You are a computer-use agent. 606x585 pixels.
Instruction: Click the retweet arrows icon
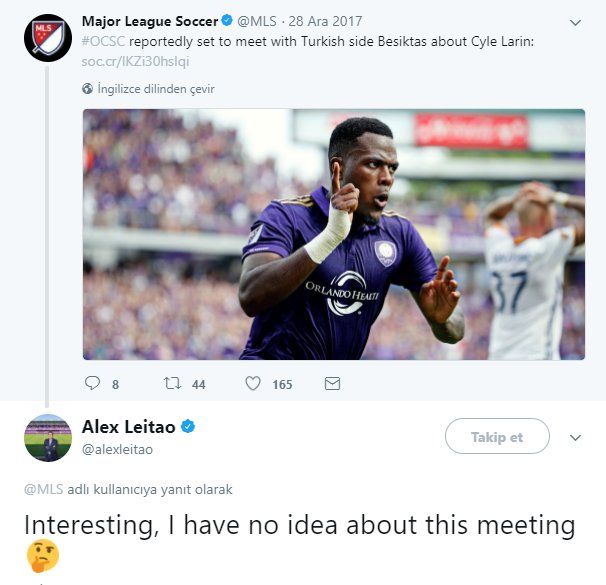(170, 383)
